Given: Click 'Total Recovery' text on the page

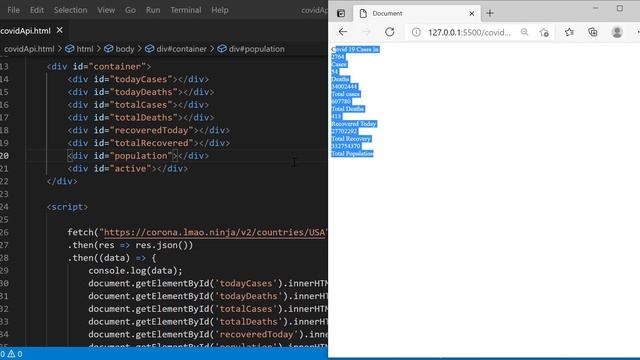Looking at the screenshot, I should (351, 139).
